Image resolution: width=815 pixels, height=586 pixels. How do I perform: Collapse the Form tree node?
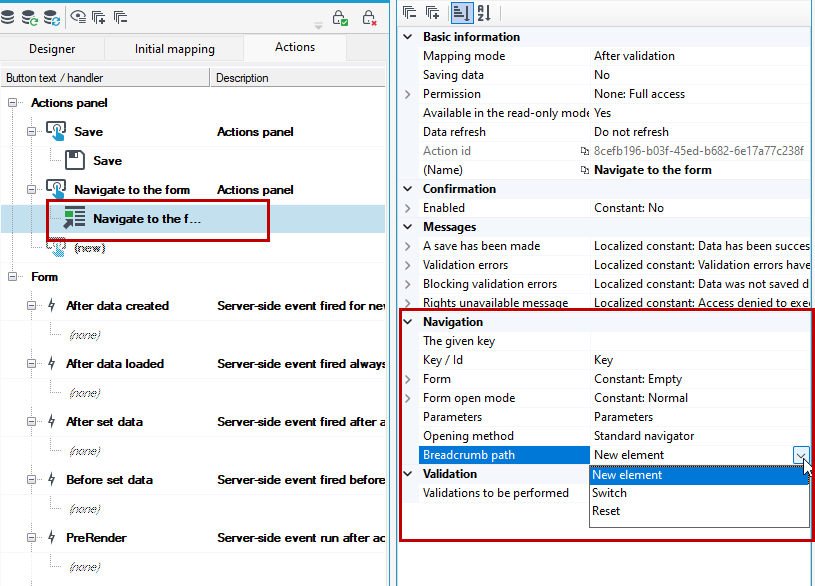[x=12, y=277]
